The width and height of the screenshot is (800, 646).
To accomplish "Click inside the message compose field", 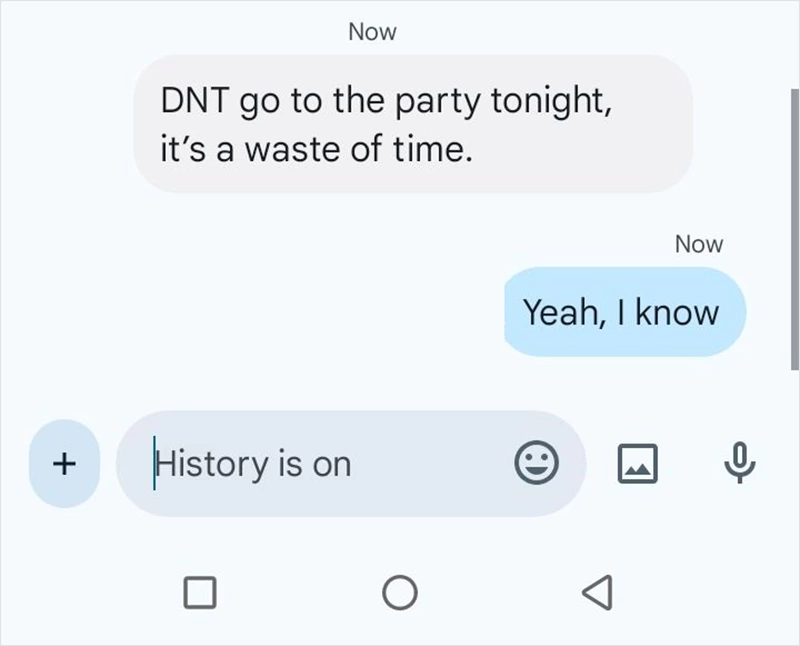I will (x=300, y=462).
